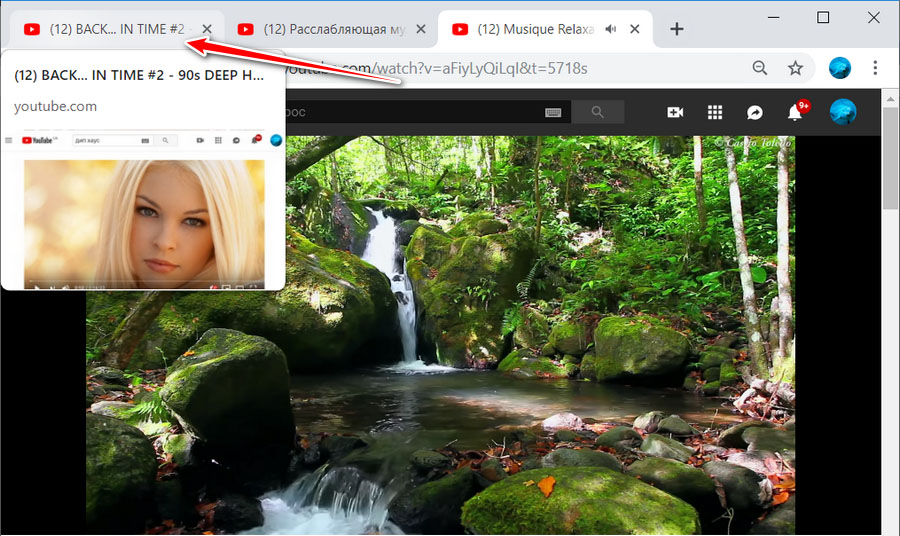
Task: Open a new browser tab
Action: click(677, 29)
